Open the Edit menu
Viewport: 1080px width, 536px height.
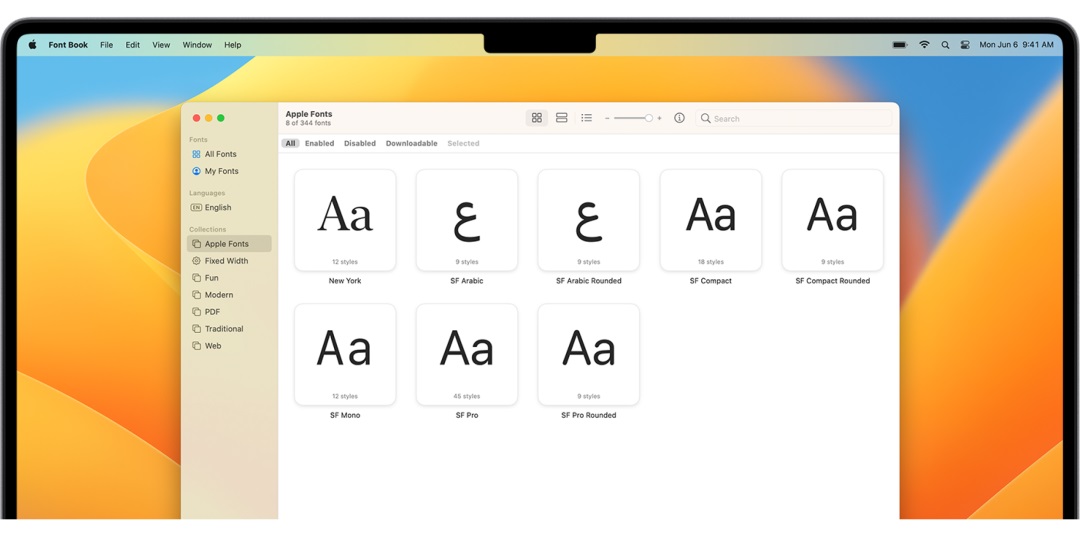(132, 45)
